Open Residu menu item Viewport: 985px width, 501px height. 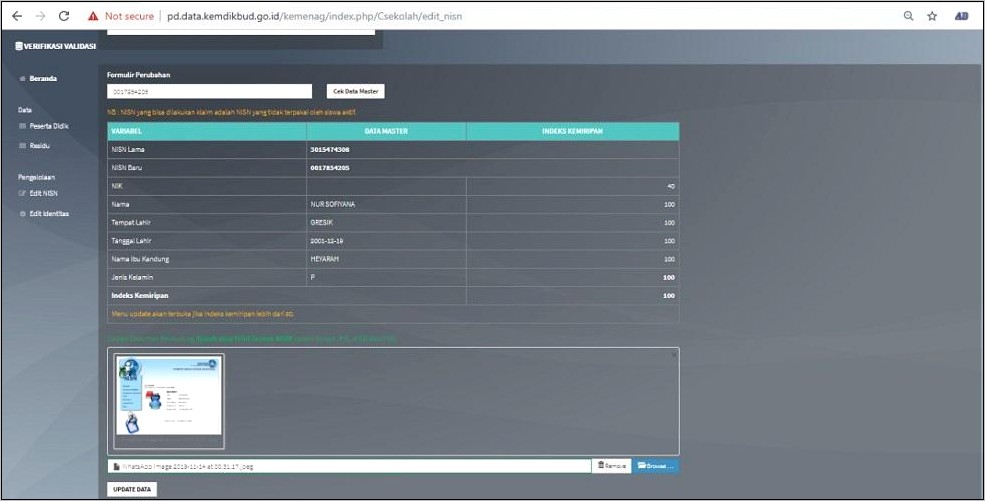coord(40,146)
